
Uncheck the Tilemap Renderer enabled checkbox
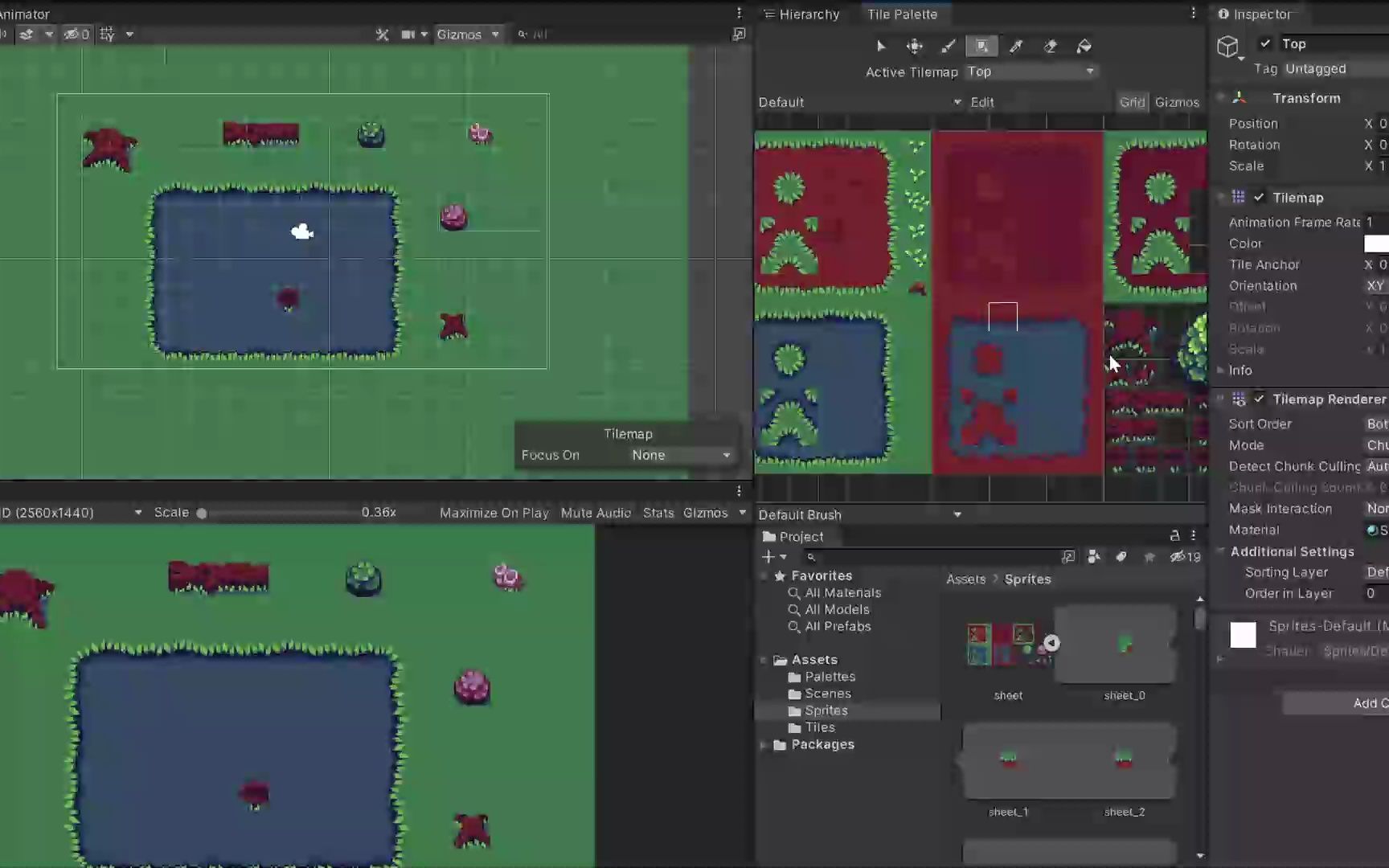coord(1259,399)
